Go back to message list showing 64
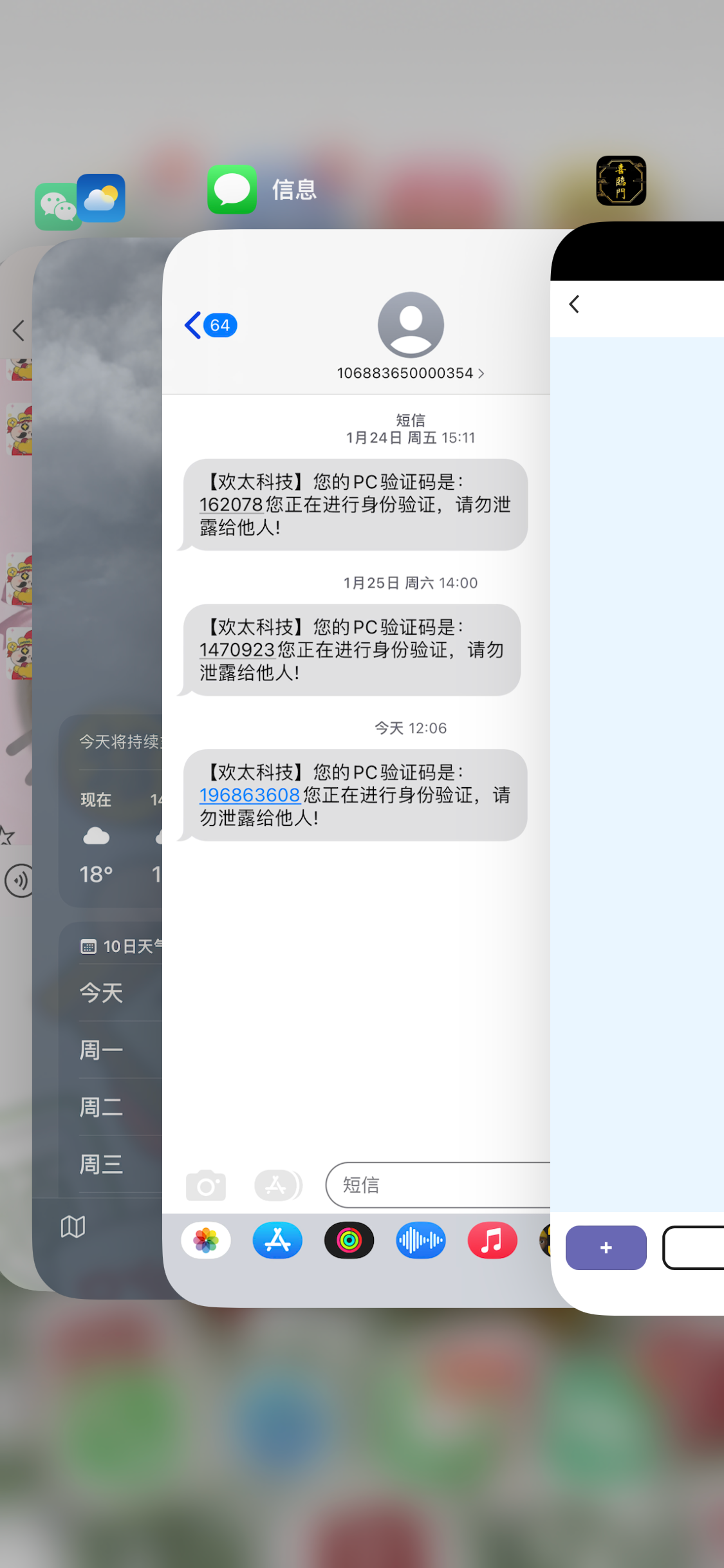The width and height of the screenshot is (724, 1568). tap(210, 325)
